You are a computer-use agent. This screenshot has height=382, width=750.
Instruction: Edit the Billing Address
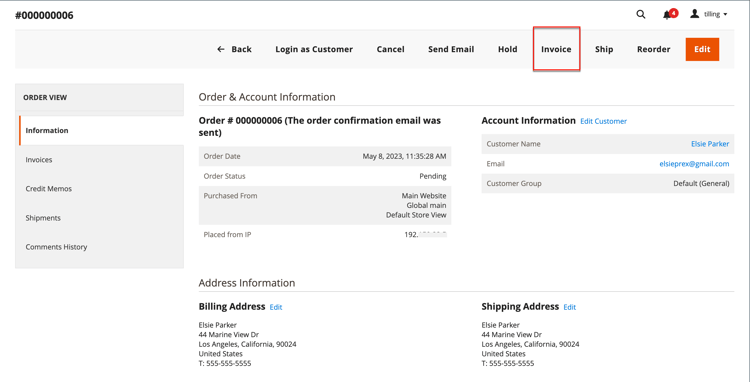point(276,307)
